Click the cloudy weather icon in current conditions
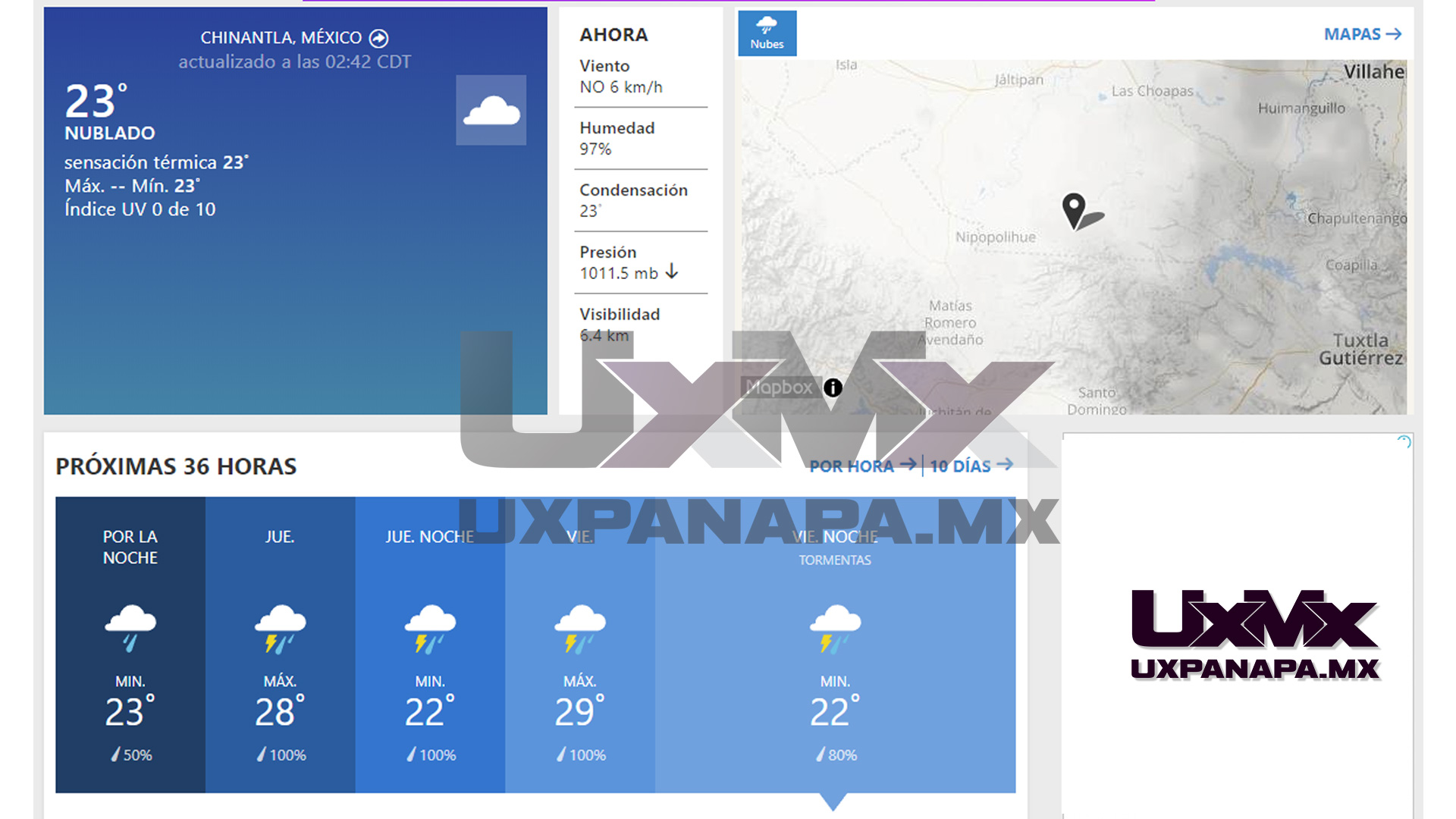 click(491, 110)
